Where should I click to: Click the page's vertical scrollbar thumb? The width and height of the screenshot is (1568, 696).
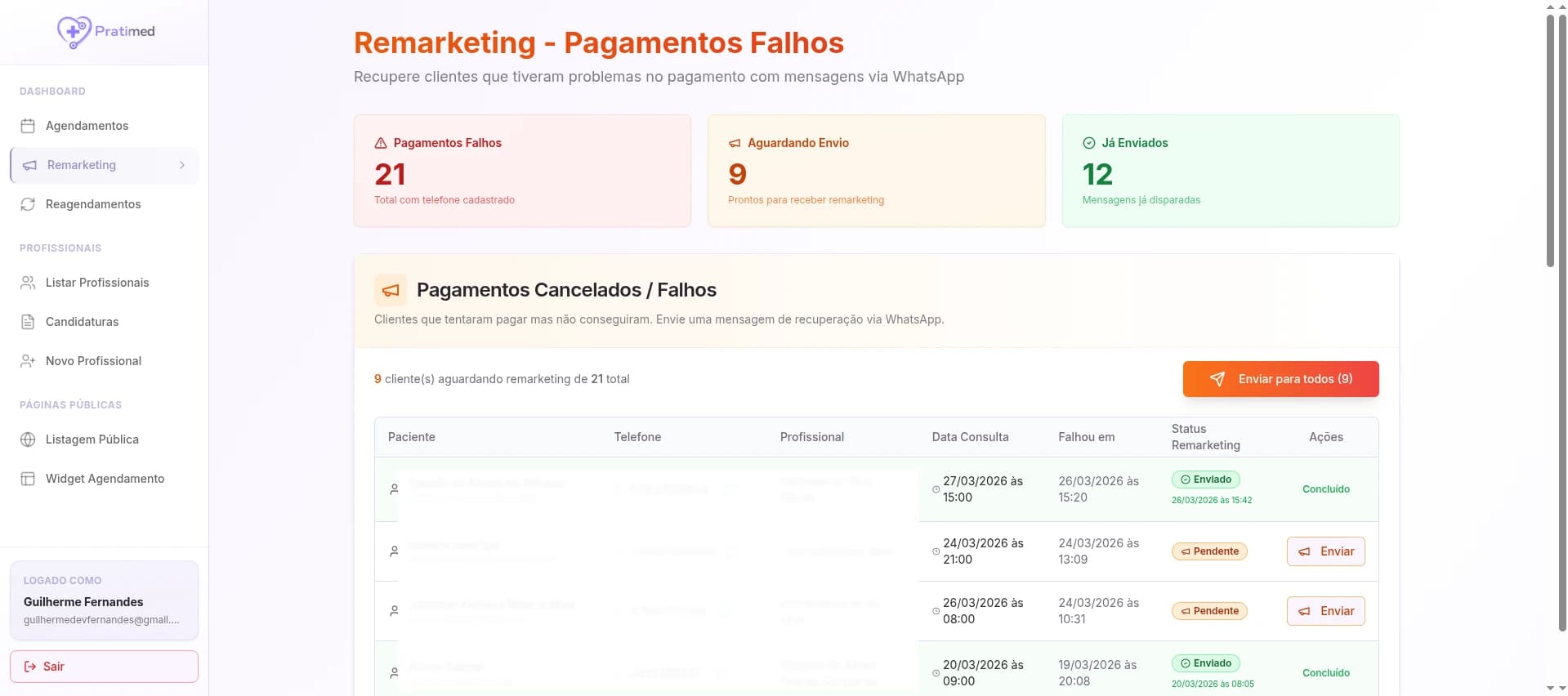[x=1550, y=139]
